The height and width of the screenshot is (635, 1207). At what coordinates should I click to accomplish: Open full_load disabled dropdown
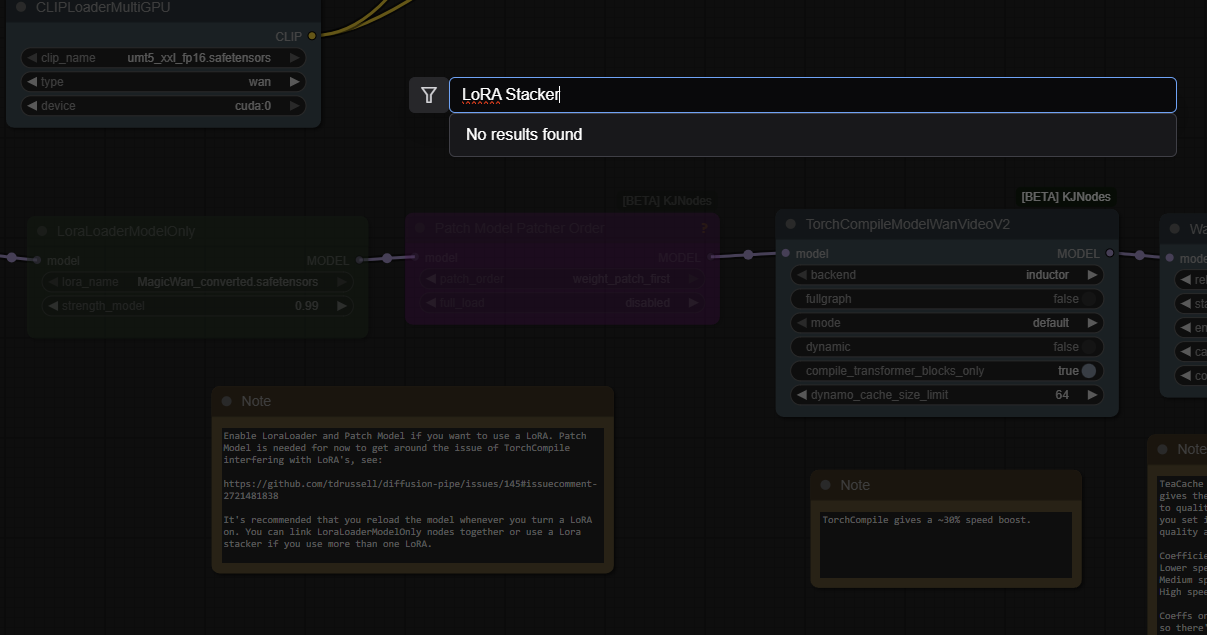click(x=562, y=302)
